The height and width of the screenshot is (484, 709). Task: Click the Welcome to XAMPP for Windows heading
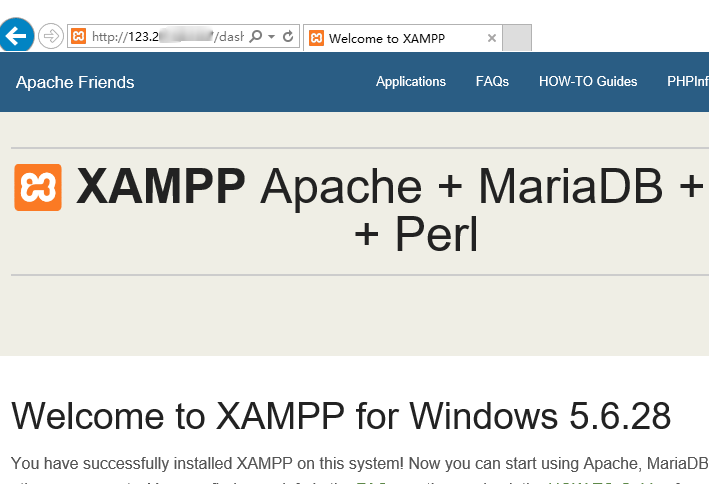(341, 416)
